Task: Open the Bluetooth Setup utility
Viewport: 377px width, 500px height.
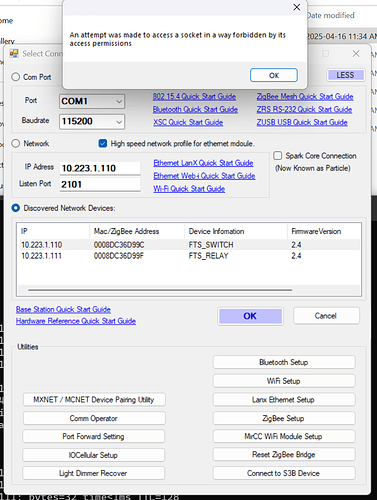Action: [284, 362]
